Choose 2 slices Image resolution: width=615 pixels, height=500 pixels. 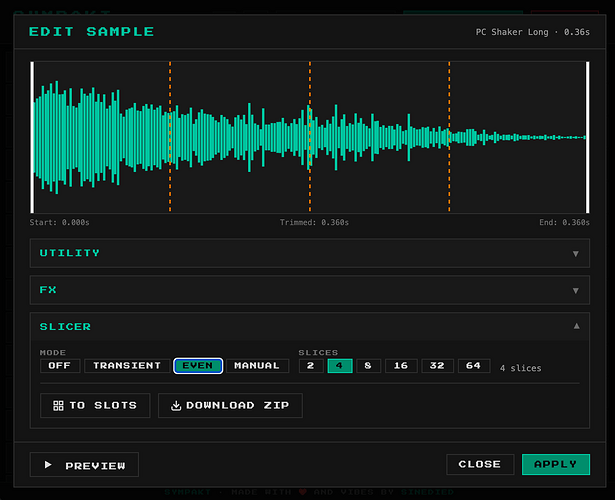[x=311, y=365]
